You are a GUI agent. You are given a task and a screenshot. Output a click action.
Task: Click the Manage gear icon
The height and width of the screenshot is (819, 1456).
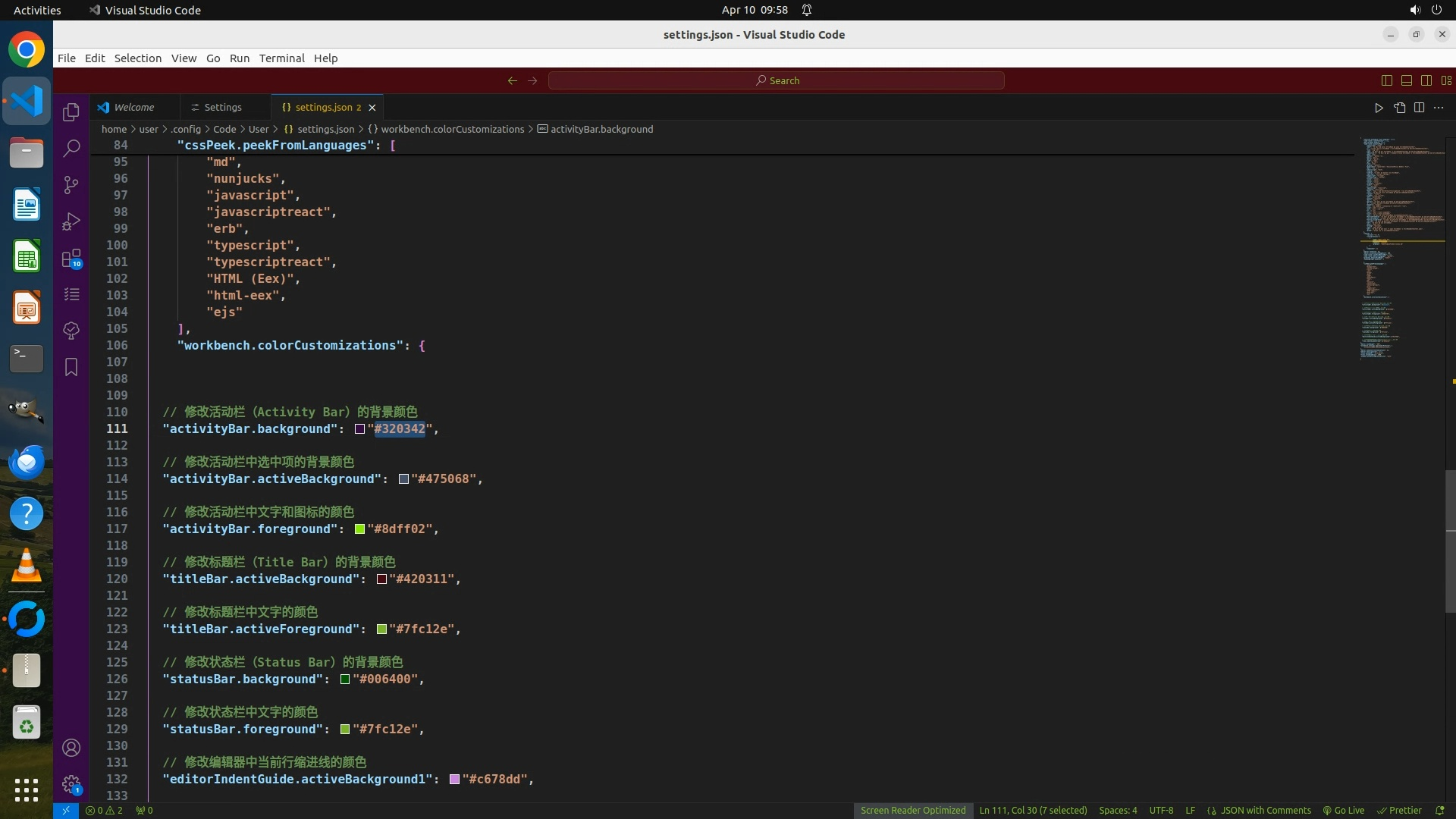coord(71,784)
